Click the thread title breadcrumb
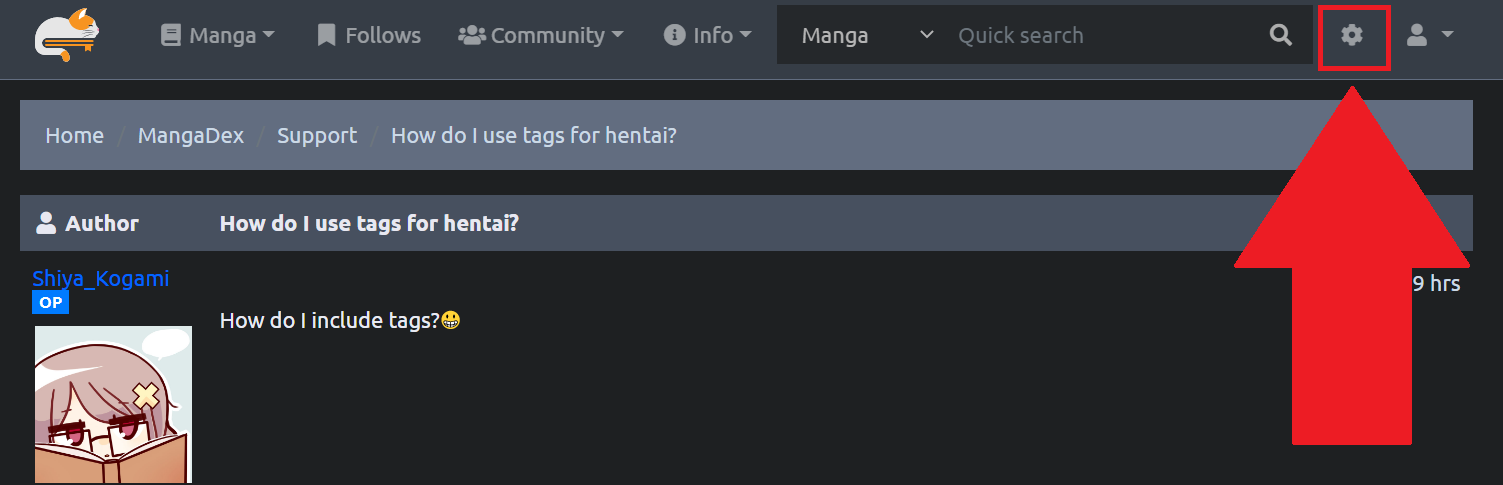Viewport: 1503px width, 485px height. point(533,135)
